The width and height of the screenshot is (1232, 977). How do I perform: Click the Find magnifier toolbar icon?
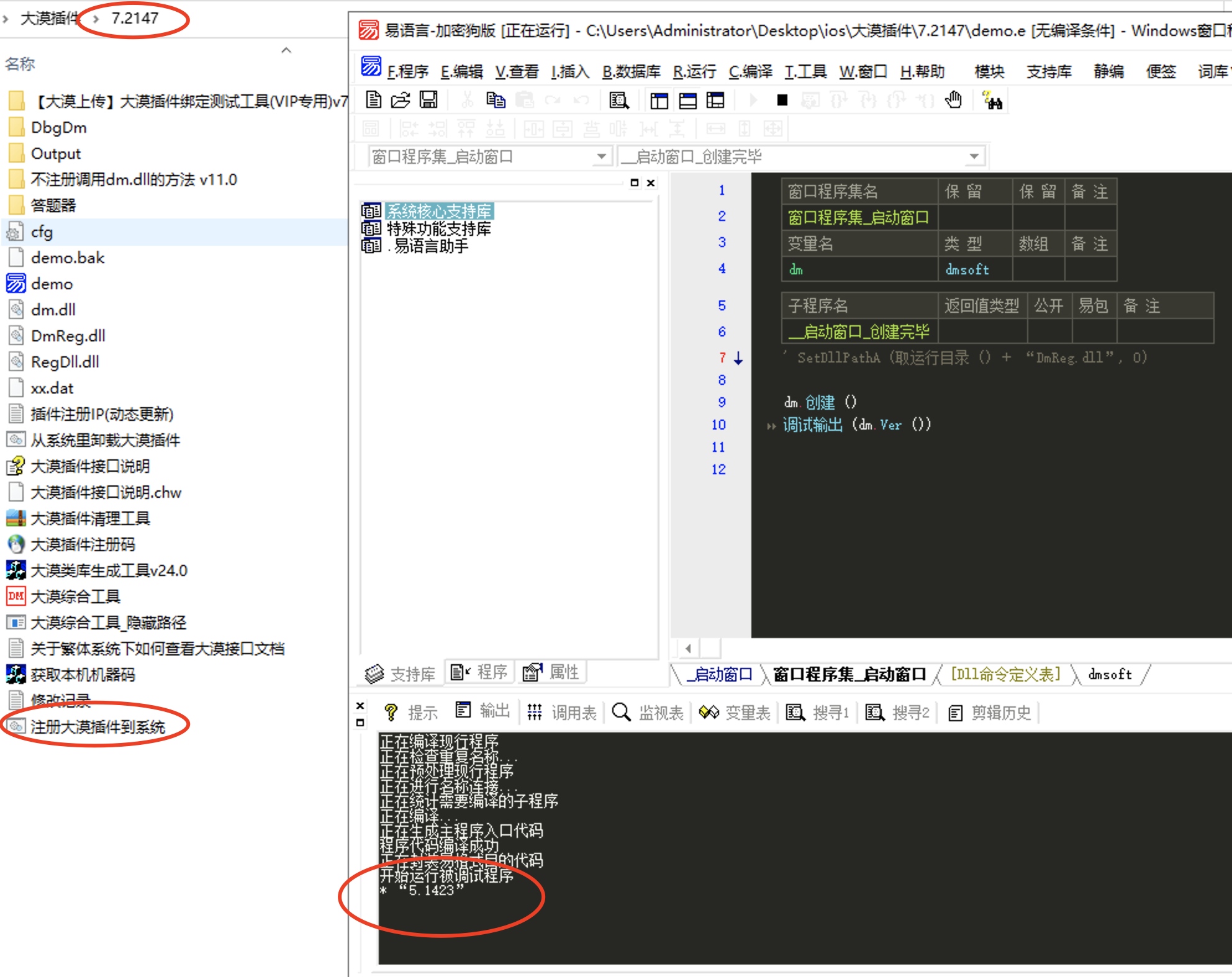[618, 100]
